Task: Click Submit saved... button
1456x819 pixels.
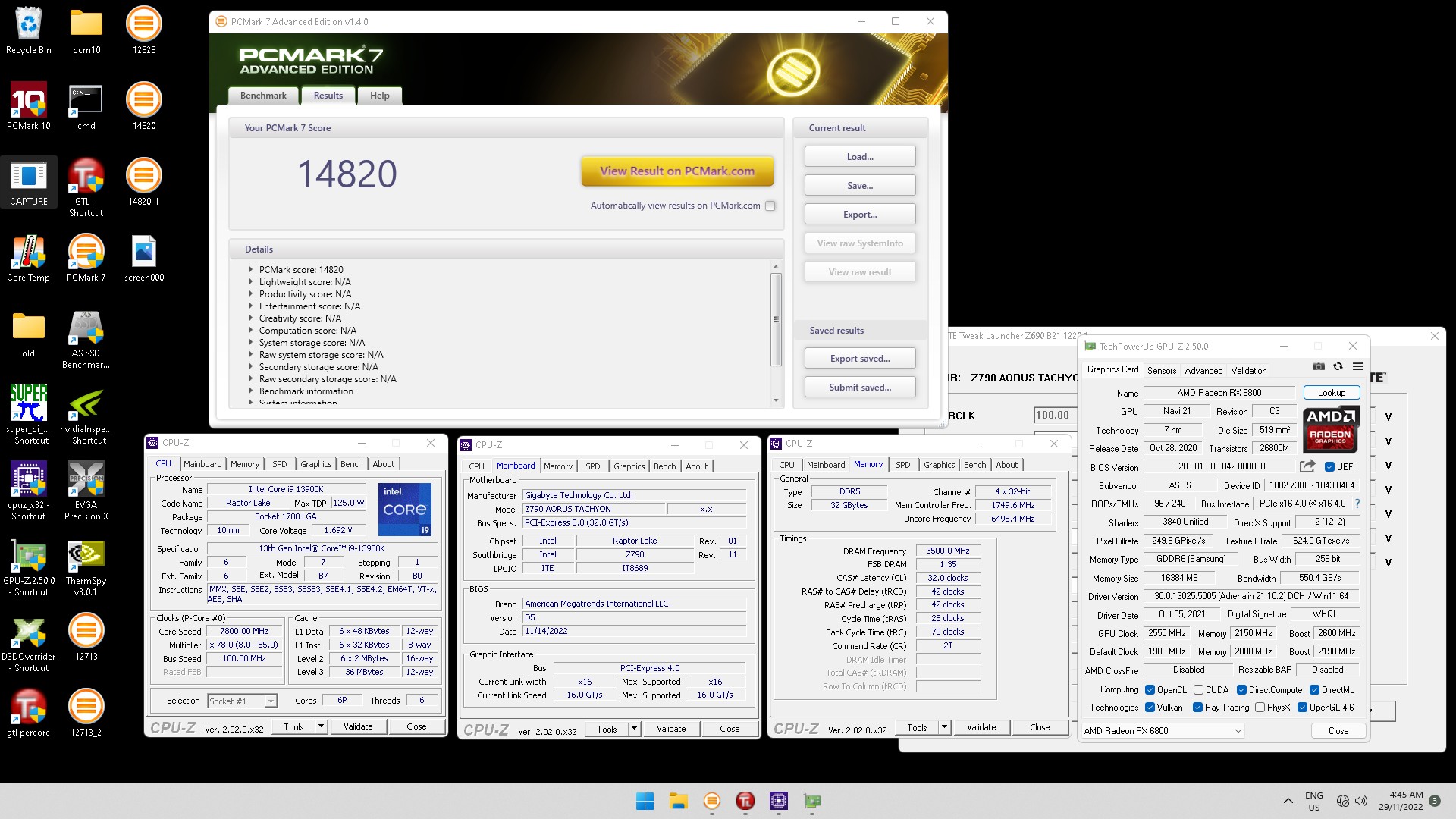Action: point(860,388)
